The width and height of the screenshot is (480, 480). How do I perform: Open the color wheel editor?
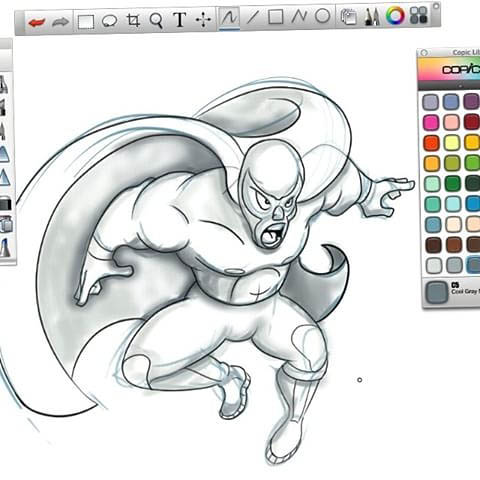point(395,15)
